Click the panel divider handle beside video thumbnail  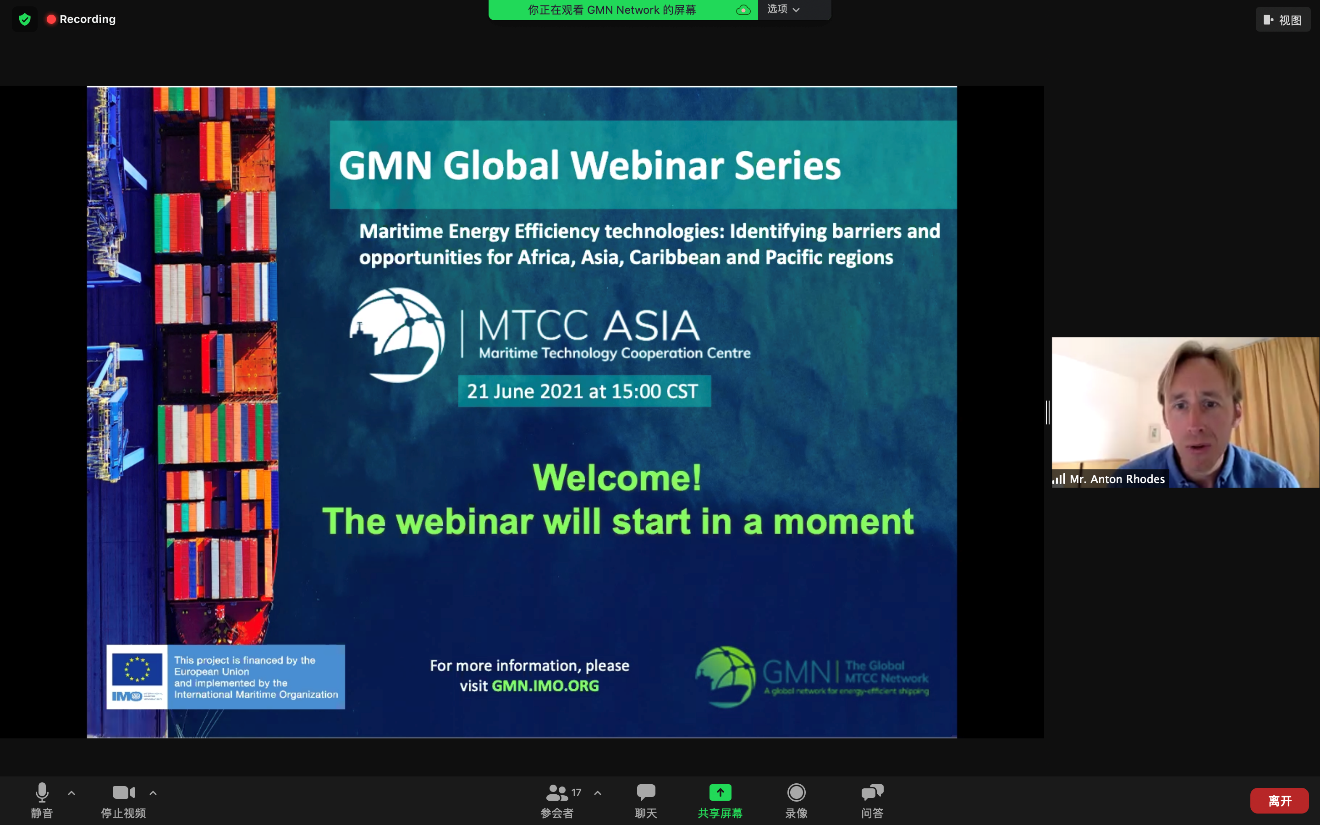click(1047, 412)
